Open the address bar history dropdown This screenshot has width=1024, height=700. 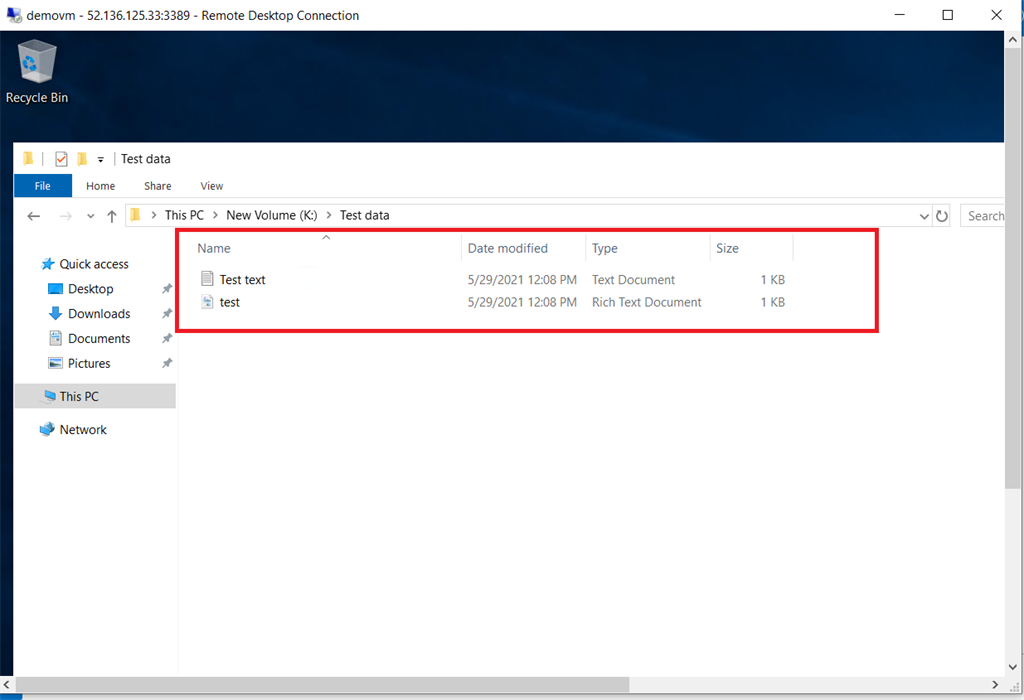coord(924,215)
